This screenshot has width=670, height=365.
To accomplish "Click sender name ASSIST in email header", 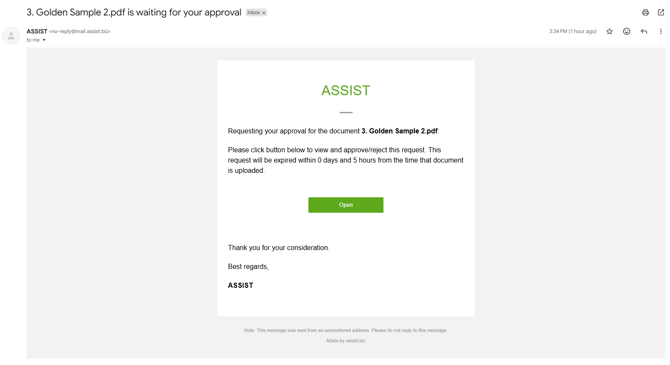I will (37, 31).
